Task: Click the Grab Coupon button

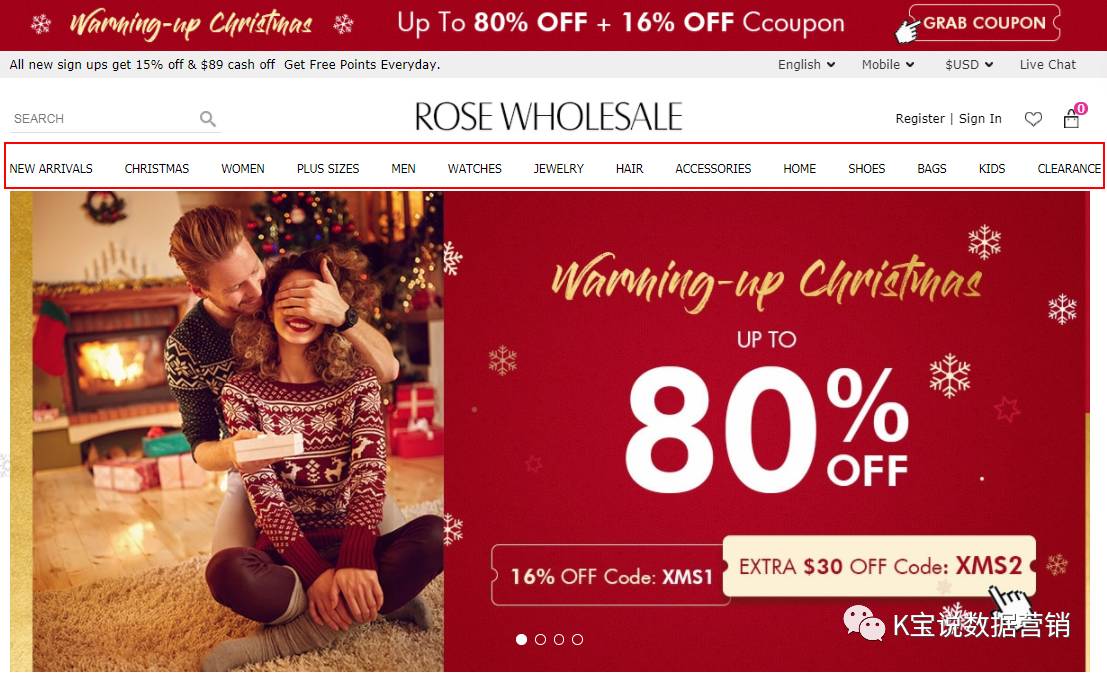Action: pyautogui.click(x=984, y=23)
